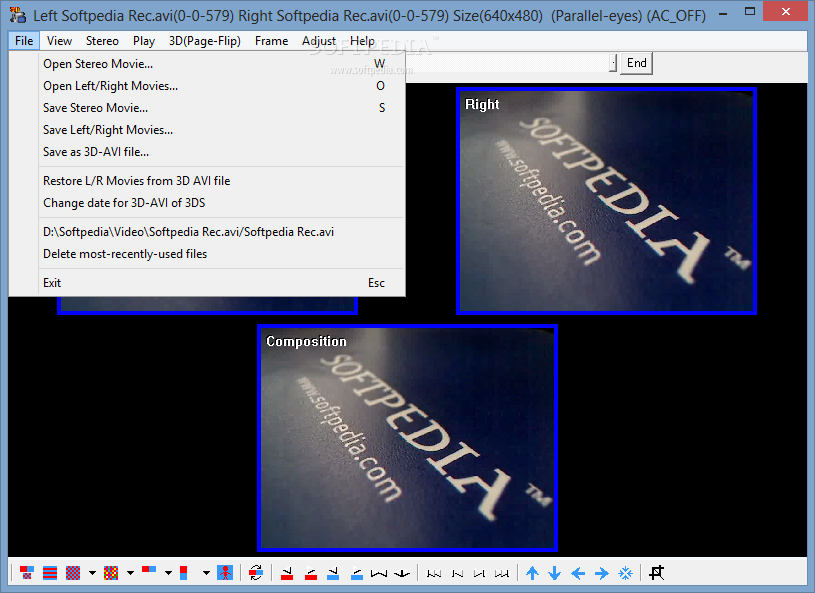Screen dimensions: 815x593
Task: Click the down-arrow on wavy line icon
Action: point(402,573)
